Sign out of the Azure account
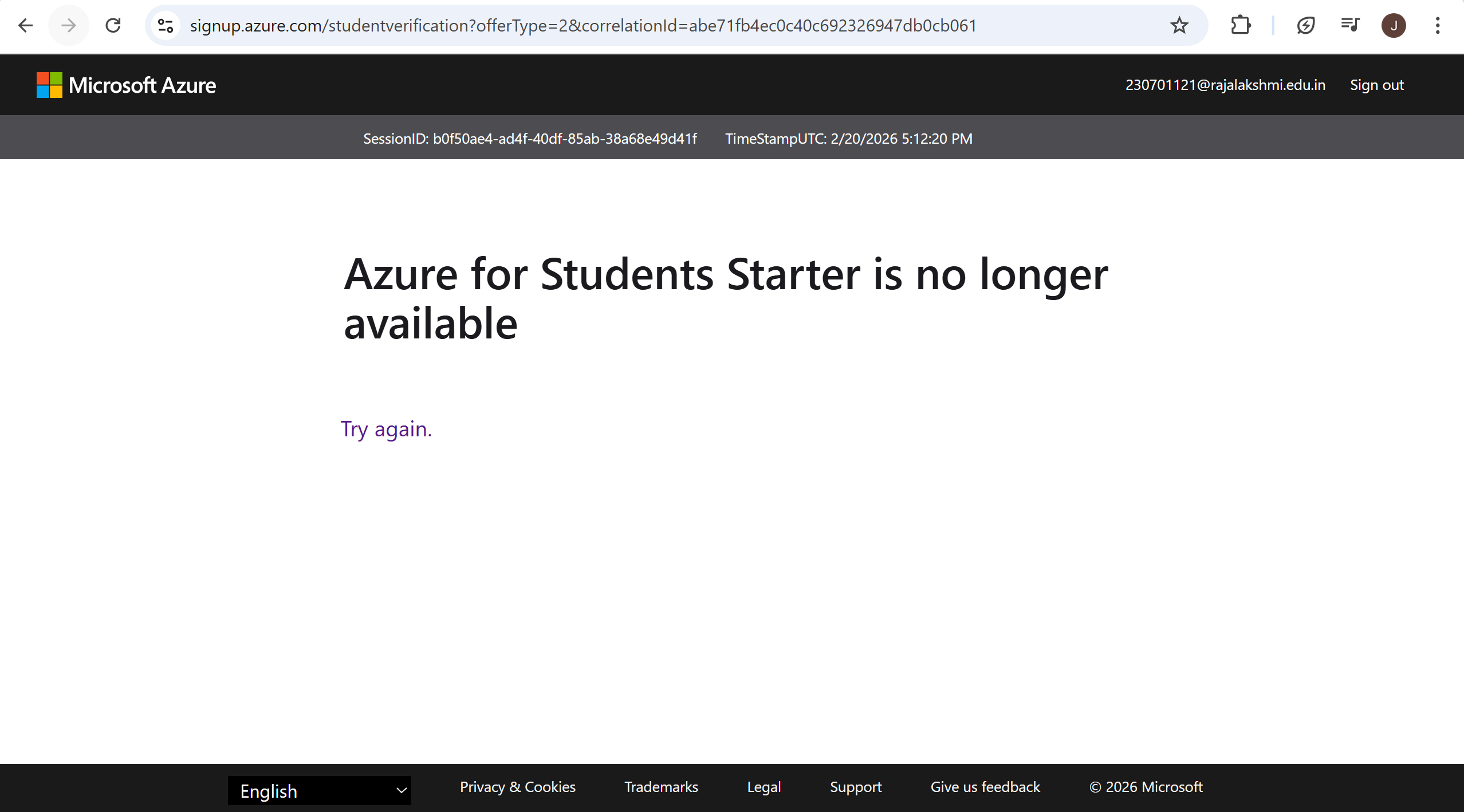This screenshot has height=812, width=1464. coord(1376,85)
